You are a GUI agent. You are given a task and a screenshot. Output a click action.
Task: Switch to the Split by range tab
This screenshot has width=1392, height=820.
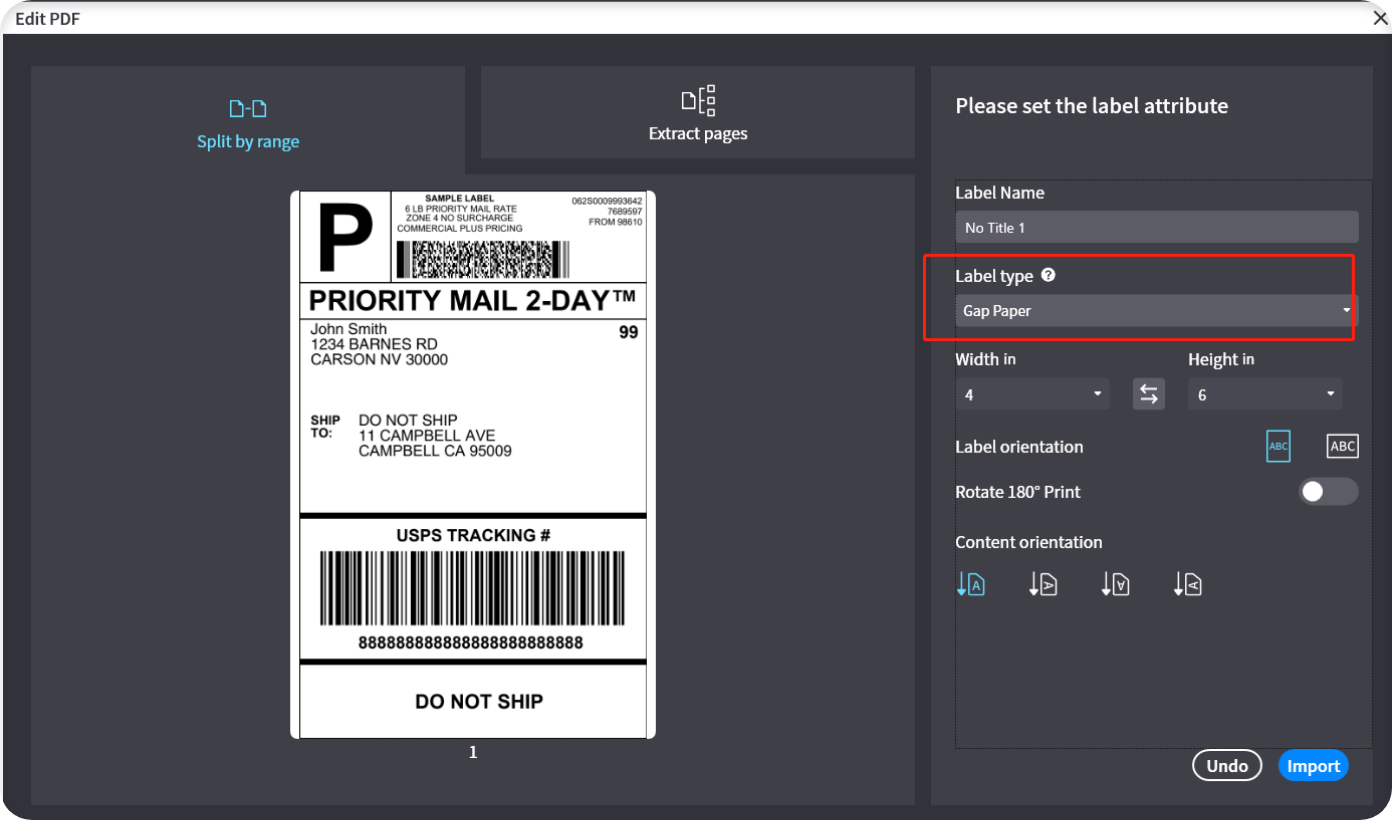[248, 121]
